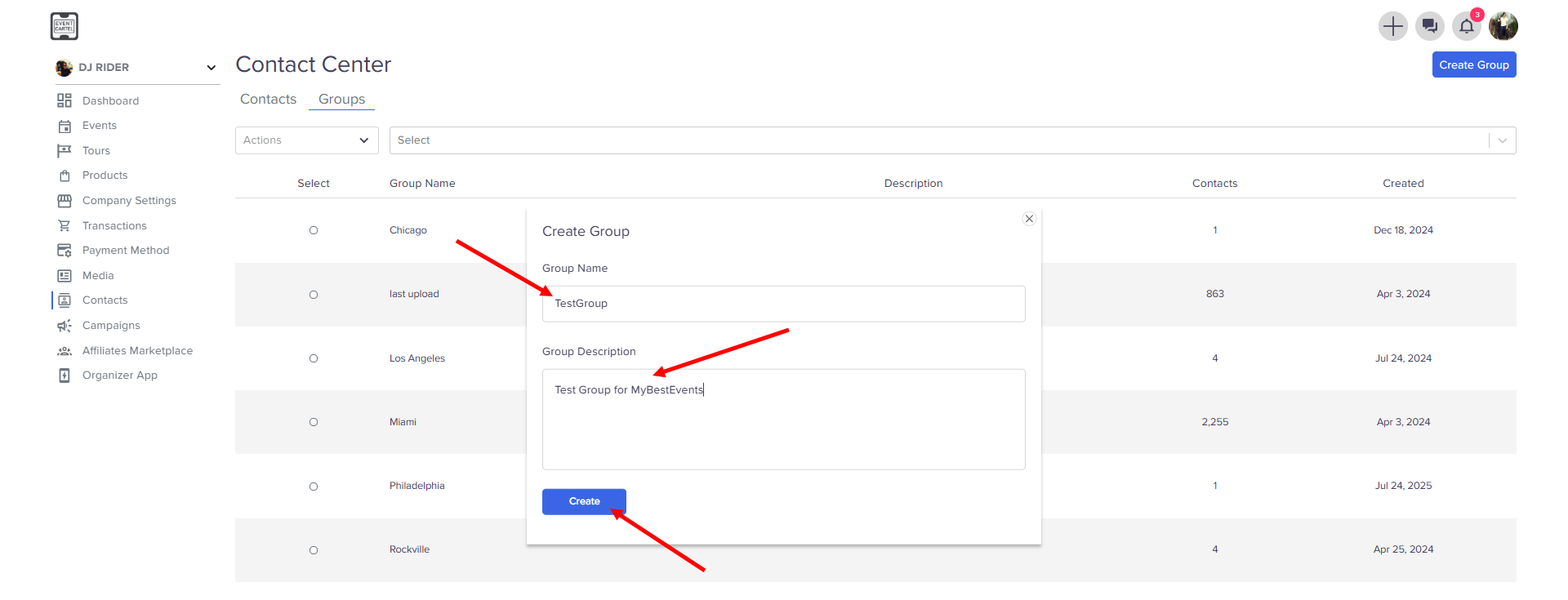Click the Payment Method card icon
1568x600 pixels.
click(65, 251)
